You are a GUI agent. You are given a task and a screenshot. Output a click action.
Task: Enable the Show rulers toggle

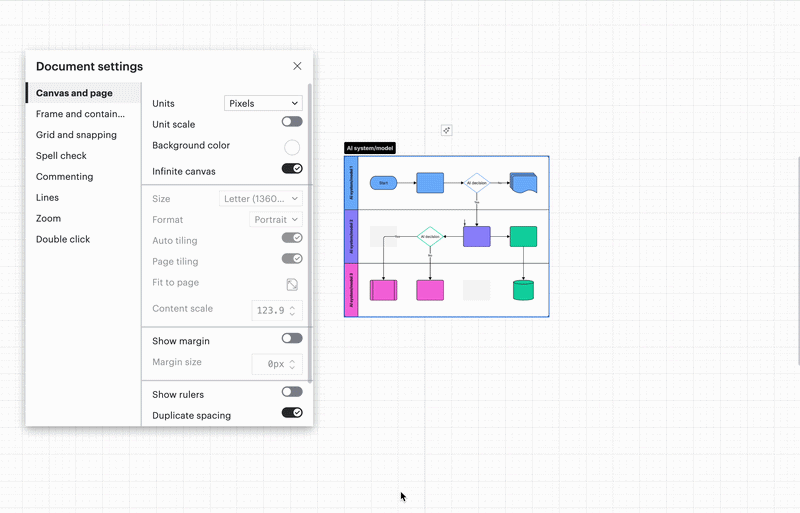click(292, 392)
